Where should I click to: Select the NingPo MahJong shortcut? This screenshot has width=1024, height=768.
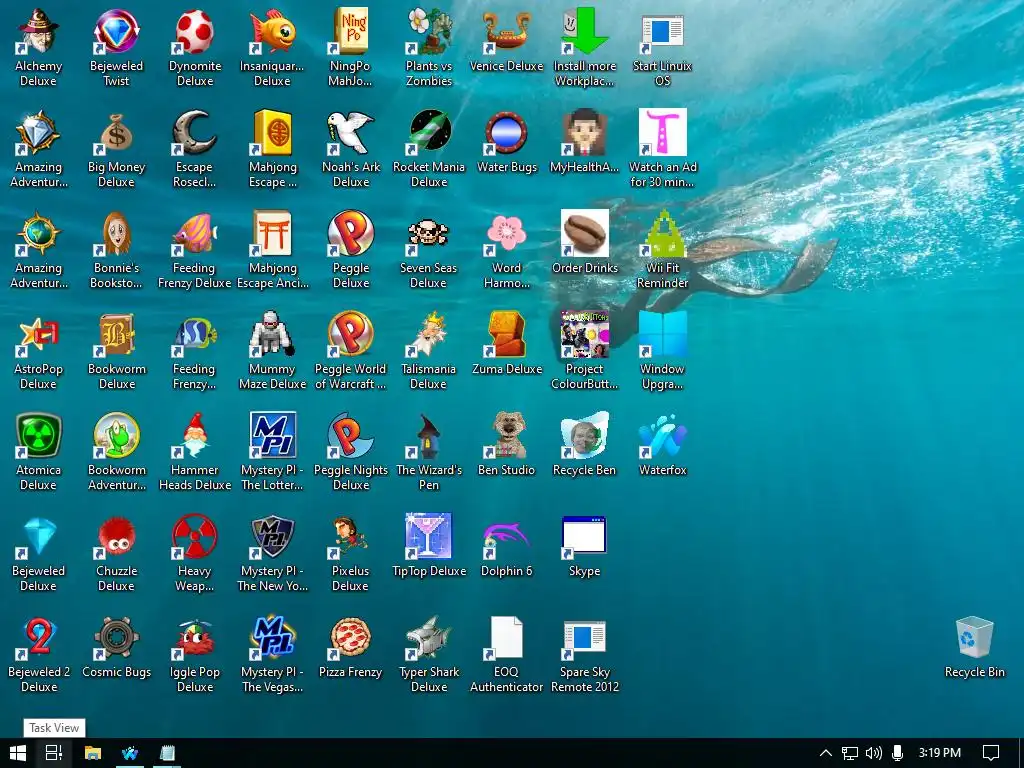coord(351,31)
